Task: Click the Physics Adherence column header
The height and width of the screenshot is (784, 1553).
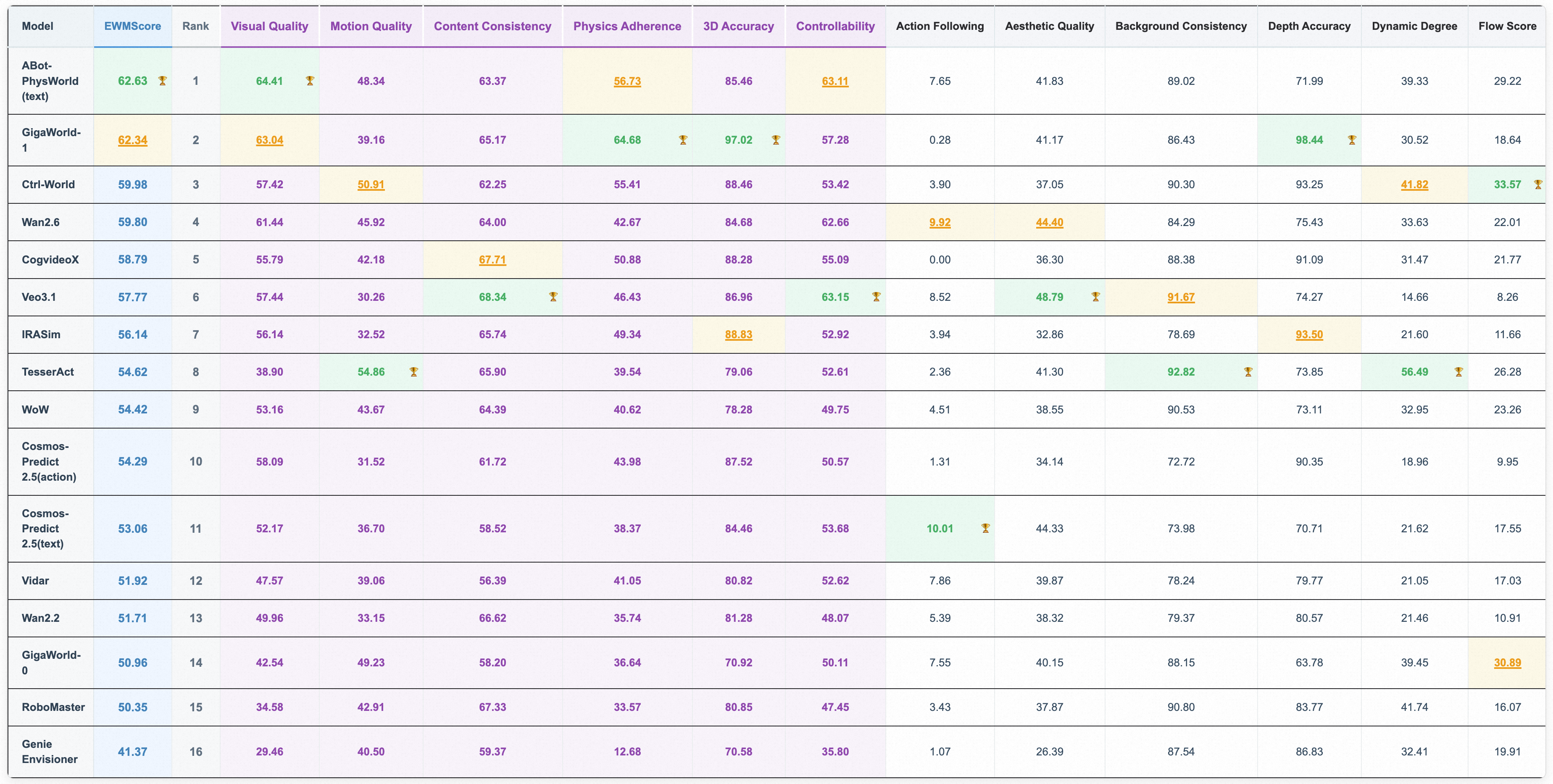Action: pyautogui.click(x=628, y=26)
